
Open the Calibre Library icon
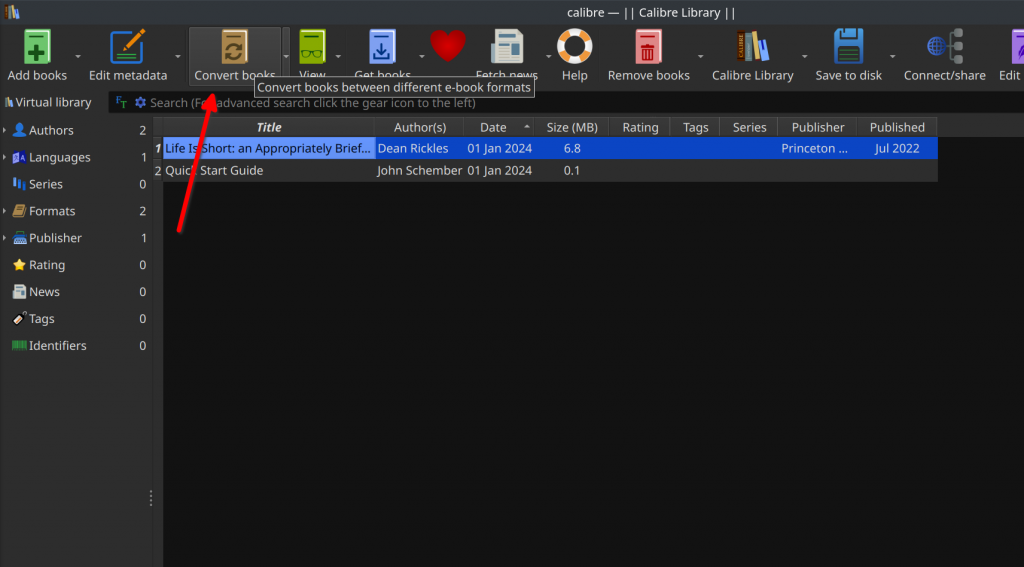(752, 46)
